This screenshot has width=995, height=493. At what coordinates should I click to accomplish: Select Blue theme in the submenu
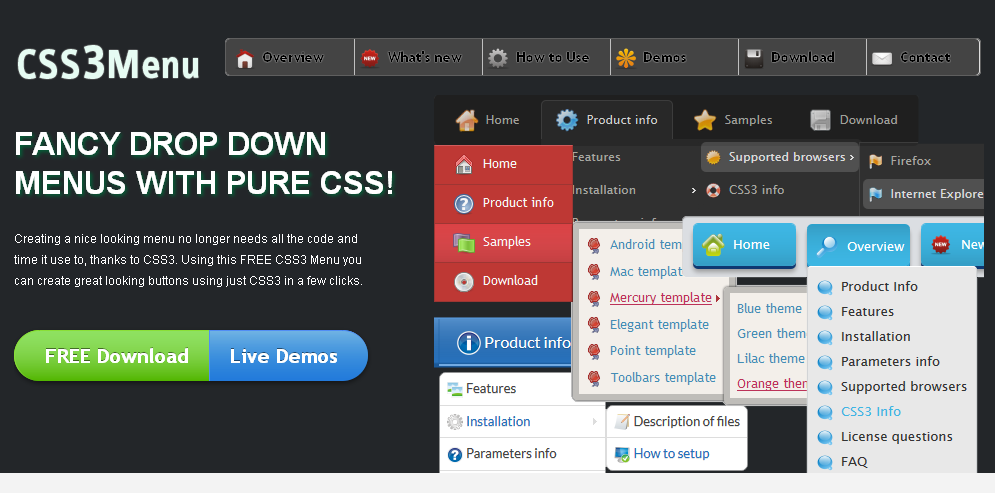pos(769,309)
